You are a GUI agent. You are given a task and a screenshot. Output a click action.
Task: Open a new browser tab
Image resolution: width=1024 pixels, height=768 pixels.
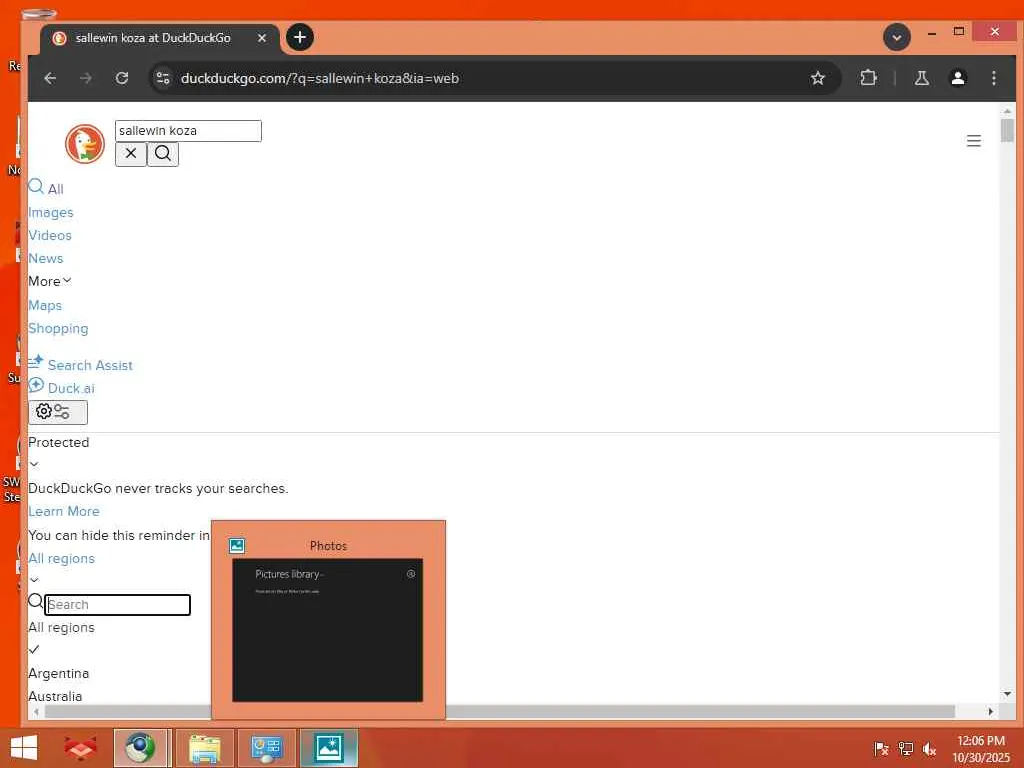300,37
